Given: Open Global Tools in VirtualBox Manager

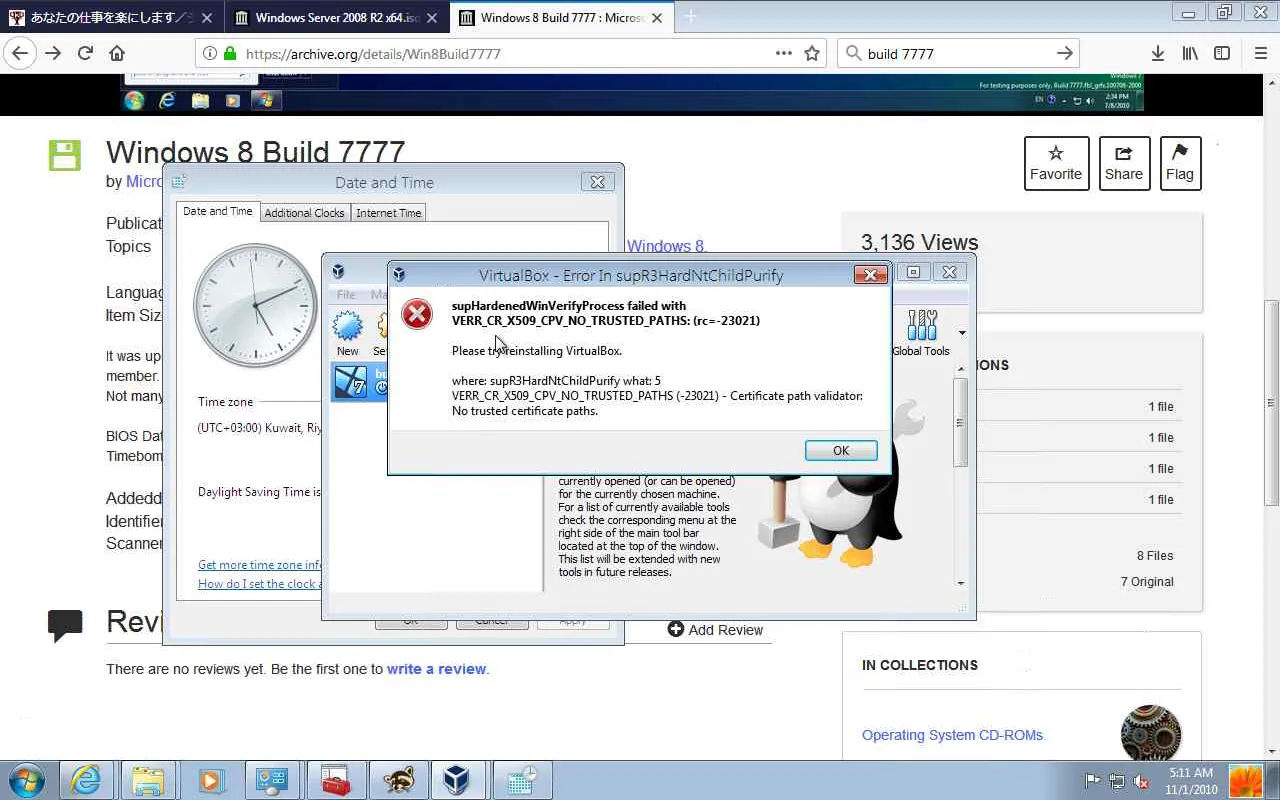Looking at the screenshot, I should tap(921, 332).
